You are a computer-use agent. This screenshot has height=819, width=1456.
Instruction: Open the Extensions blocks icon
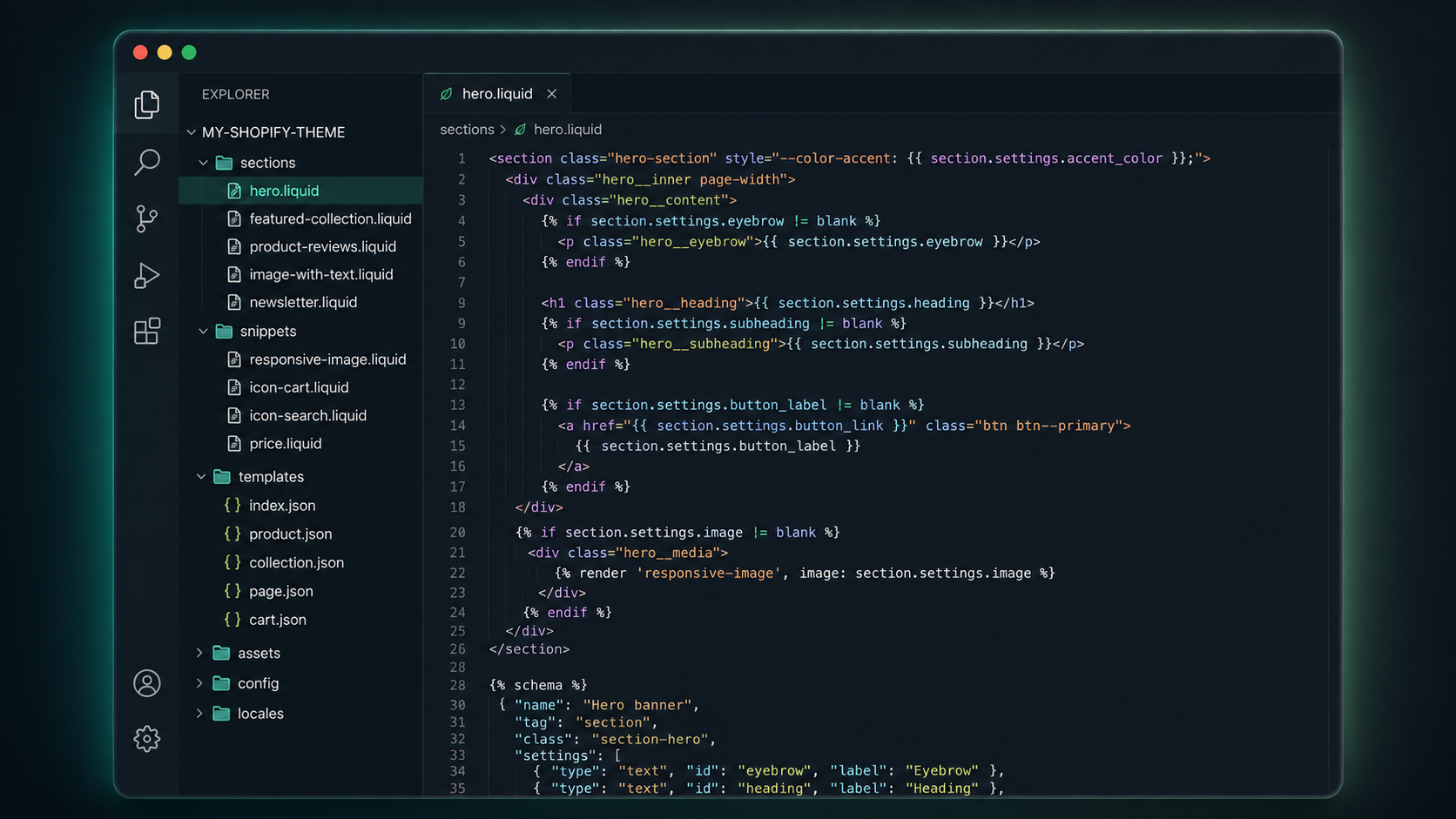coord(146,331)
